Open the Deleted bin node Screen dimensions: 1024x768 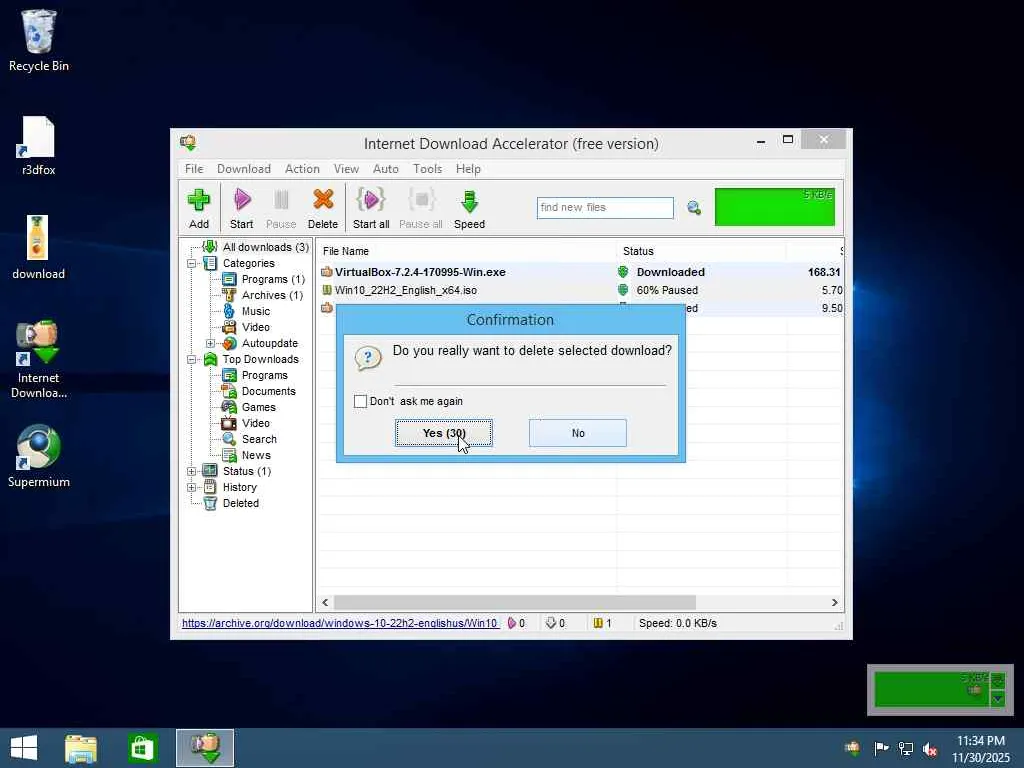pyautogui.click(x=240, y=504)
